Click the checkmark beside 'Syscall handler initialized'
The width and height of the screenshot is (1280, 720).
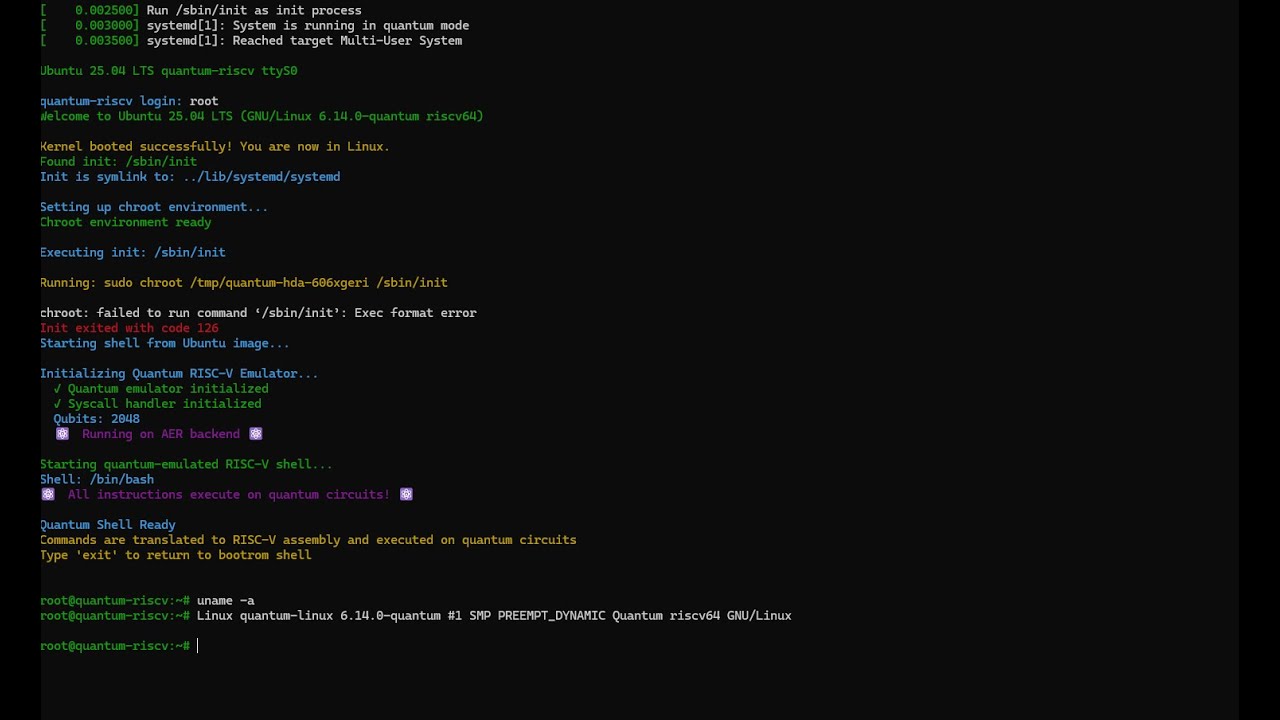pos(58,403)
